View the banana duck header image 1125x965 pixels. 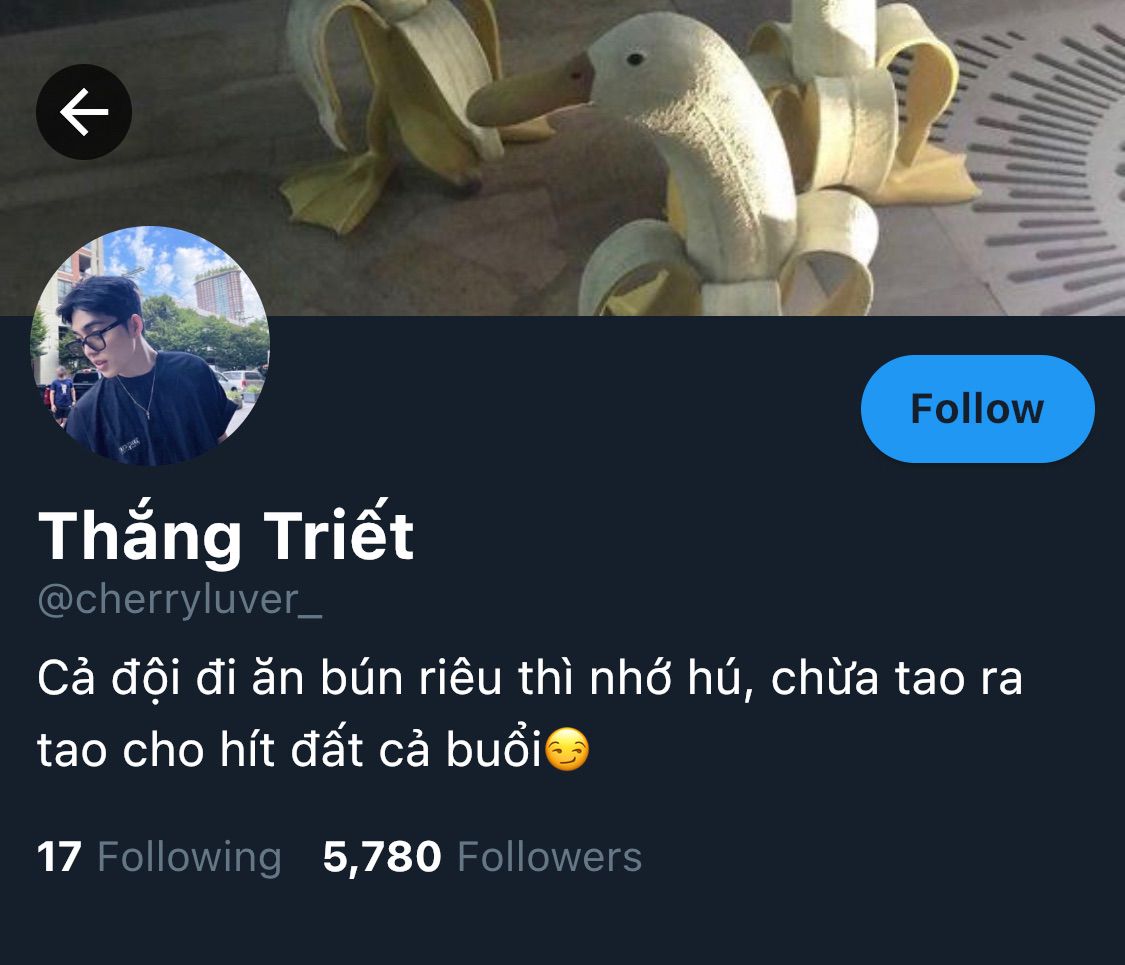pyautogui.click(x=562, y=158)
